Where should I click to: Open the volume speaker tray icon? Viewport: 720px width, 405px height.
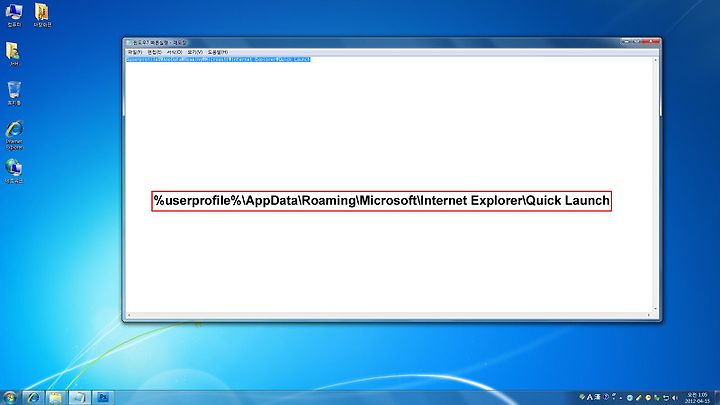pos(675,398)
